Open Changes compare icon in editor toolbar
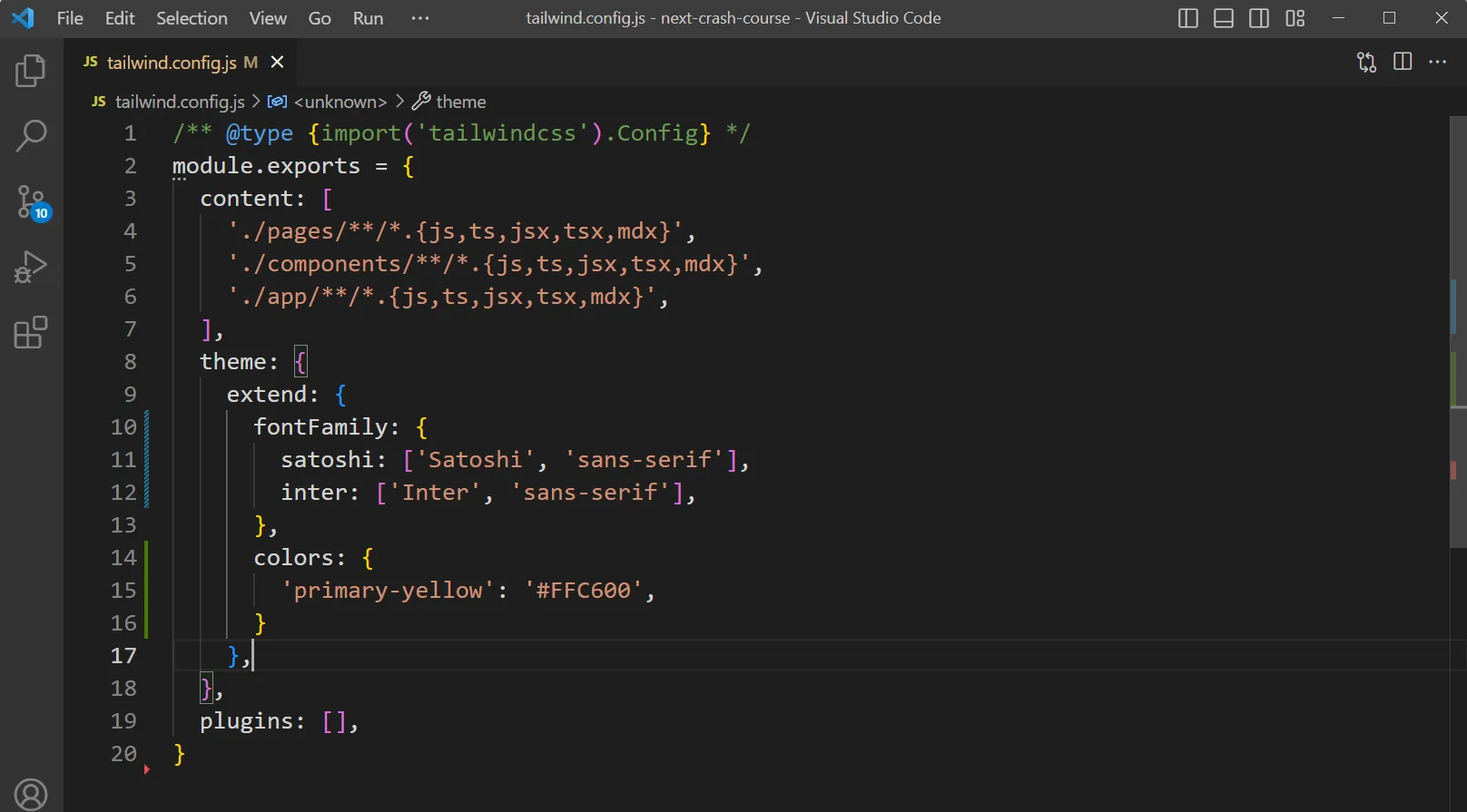This screenshot has width=1467, height=812. coord(1366,62)
